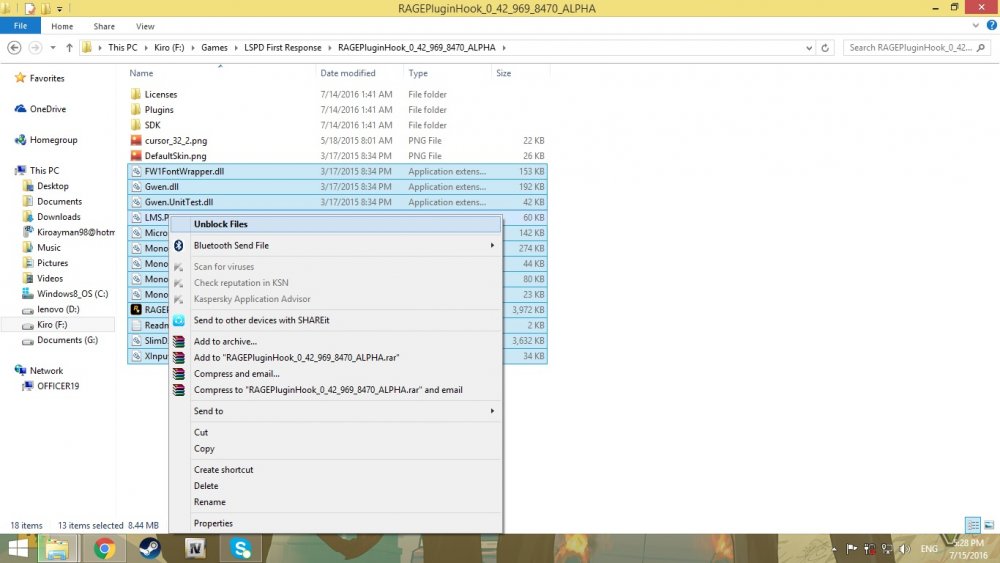Viewport: 1000px width, 563px height.
Task: Click Properties in the context menu
Action: coord(213,523)
